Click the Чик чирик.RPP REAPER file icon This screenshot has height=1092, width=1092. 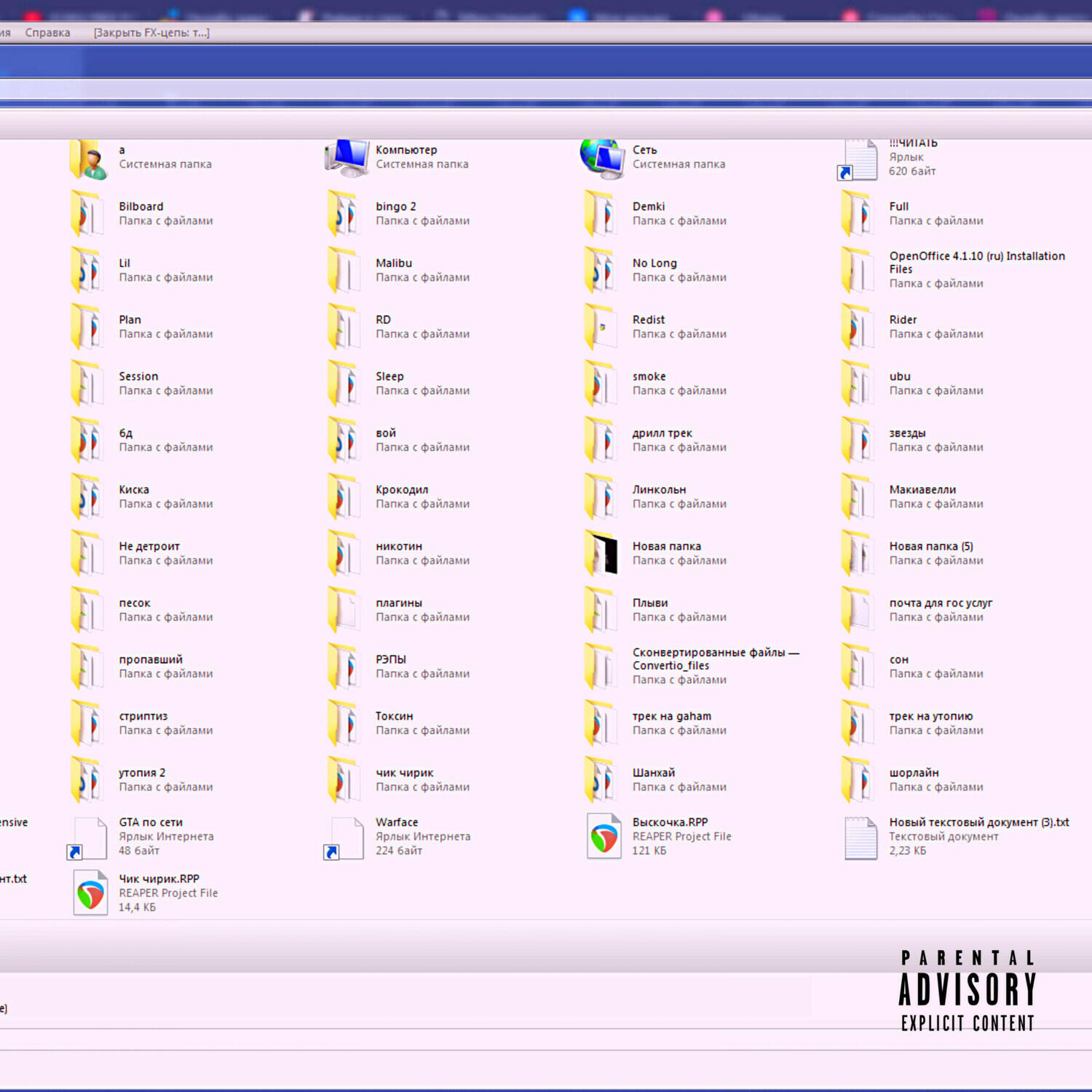90,893
